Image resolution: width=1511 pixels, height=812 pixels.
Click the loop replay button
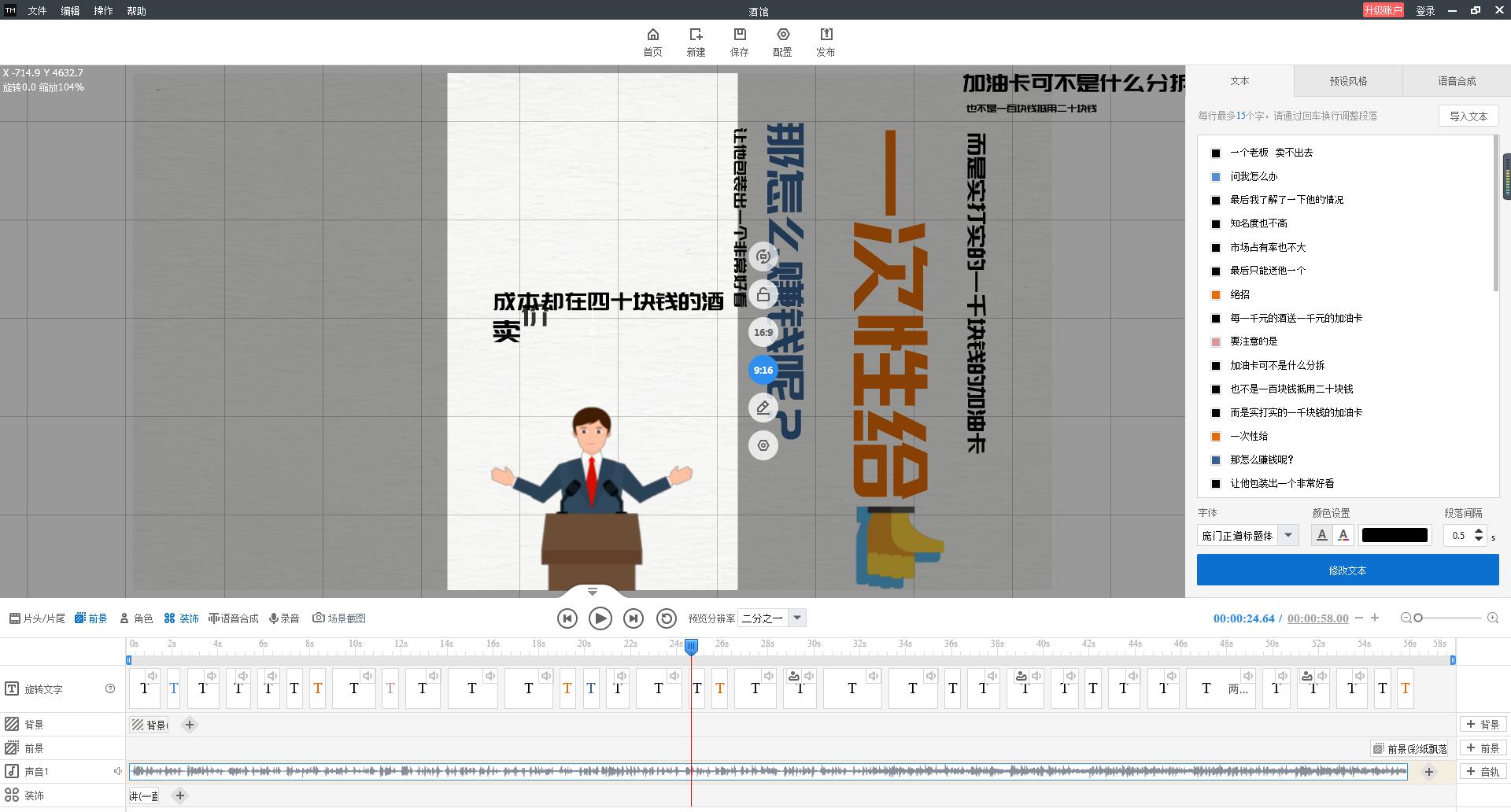[x=666, y=618]
